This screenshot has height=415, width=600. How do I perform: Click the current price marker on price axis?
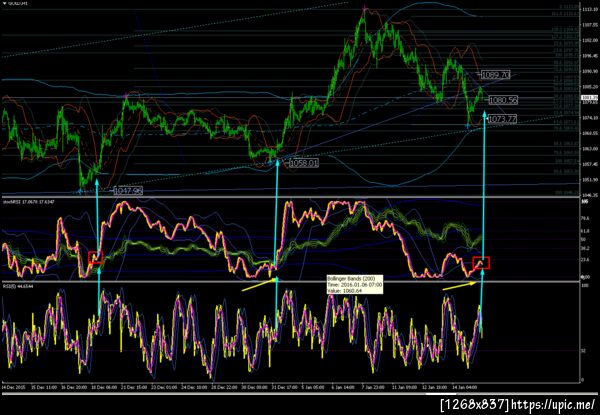click(590, 97)
